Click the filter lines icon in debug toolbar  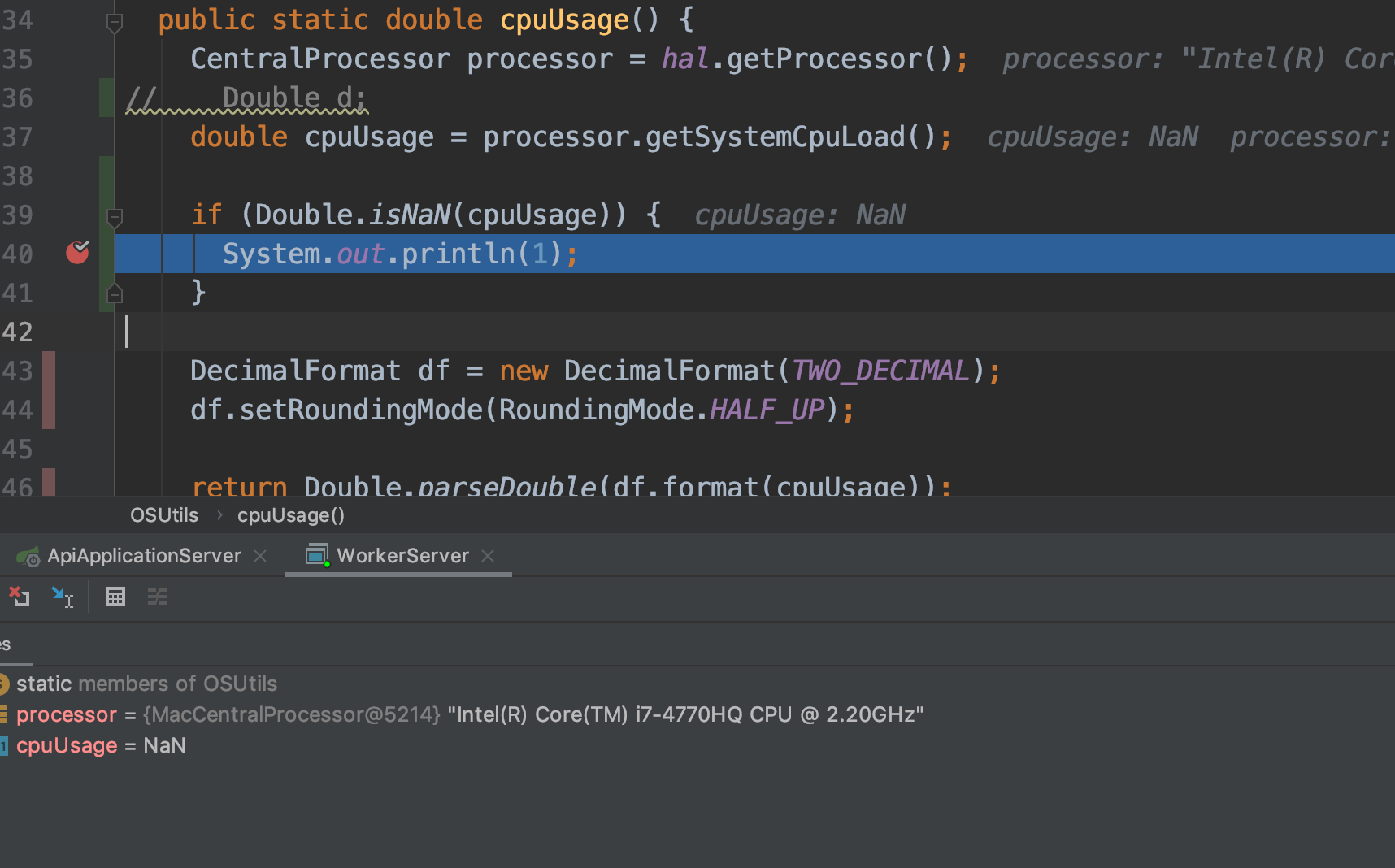(x=158, y=597)
